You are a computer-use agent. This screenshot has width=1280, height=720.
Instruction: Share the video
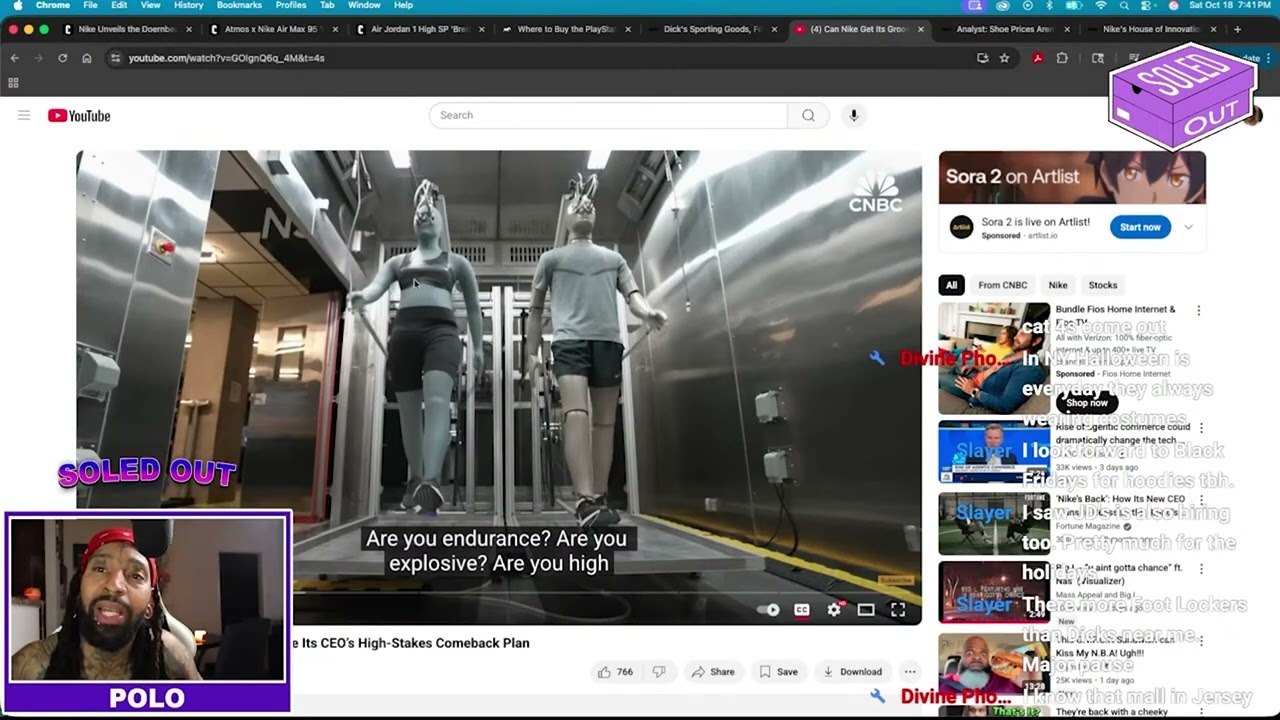click(x=713, y=672)
